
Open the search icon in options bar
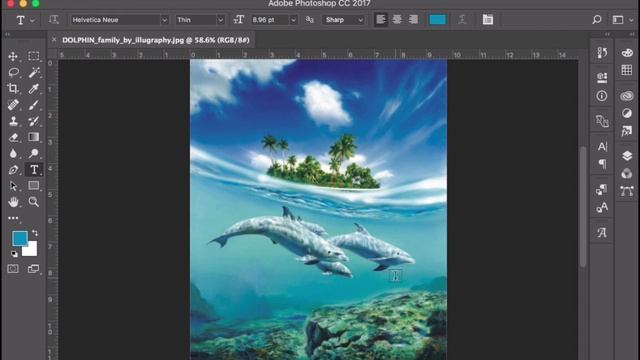[x=597, y=20]
